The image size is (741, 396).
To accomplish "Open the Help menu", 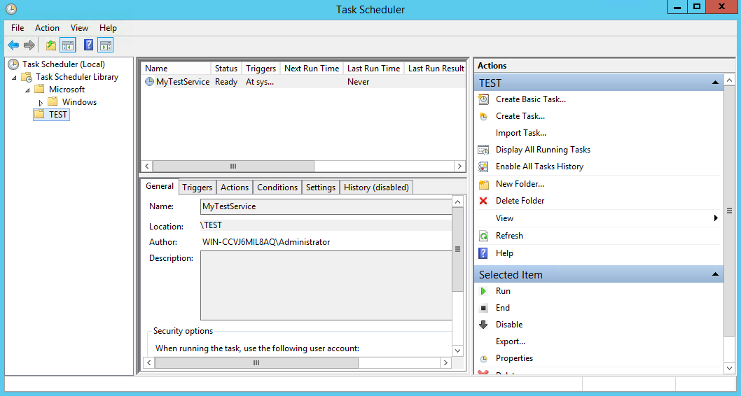I will (108, 28).
